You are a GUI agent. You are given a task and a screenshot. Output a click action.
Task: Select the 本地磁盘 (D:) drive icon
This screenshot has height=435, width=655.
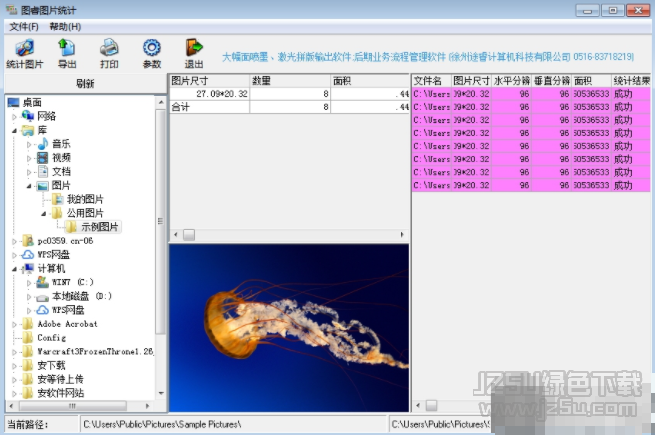tap(43, 297)
